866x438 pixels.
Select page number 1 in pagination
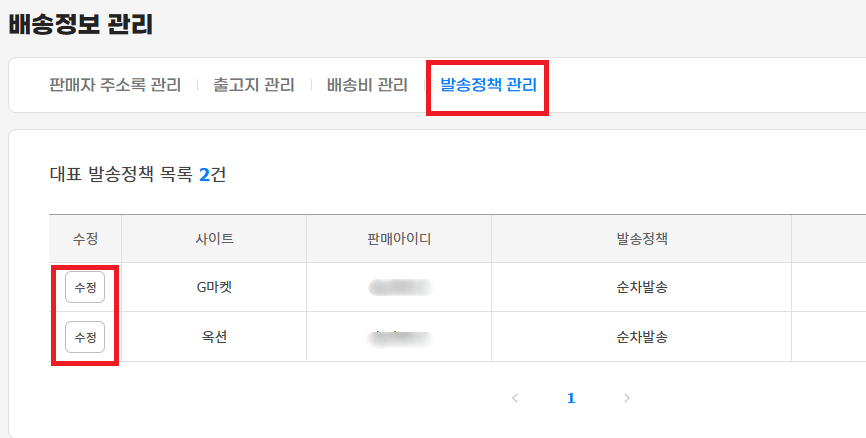tap(571, 398)
